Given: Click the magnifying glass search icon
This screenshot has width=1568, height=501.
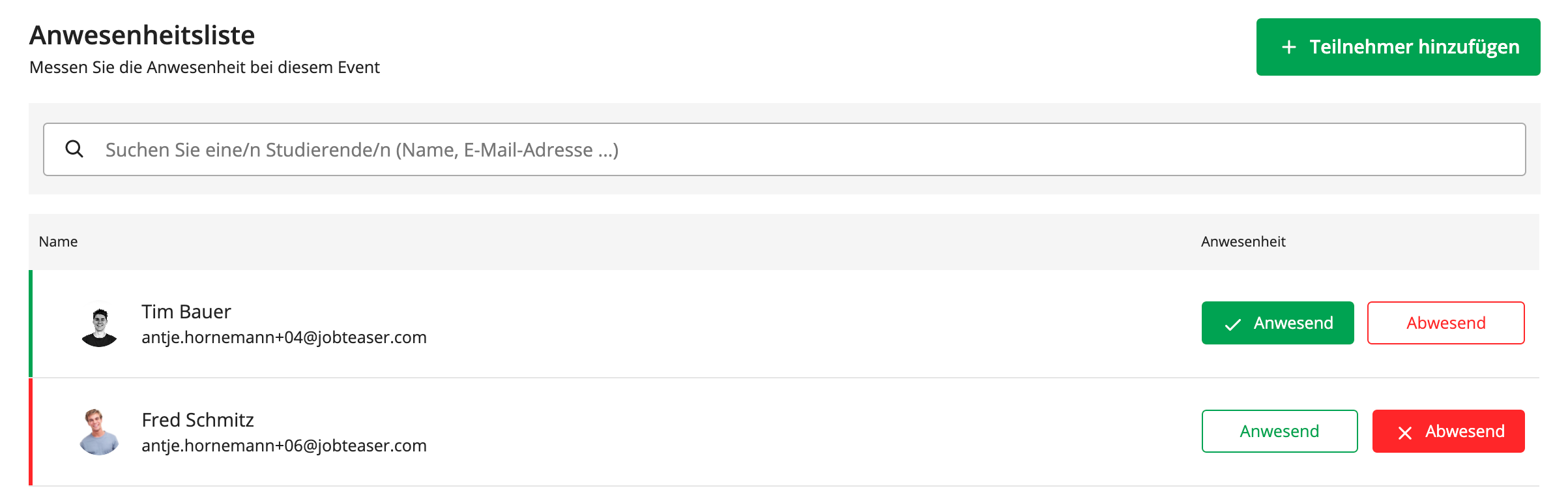Looking at the screenshot, I should tap(74, 149).
